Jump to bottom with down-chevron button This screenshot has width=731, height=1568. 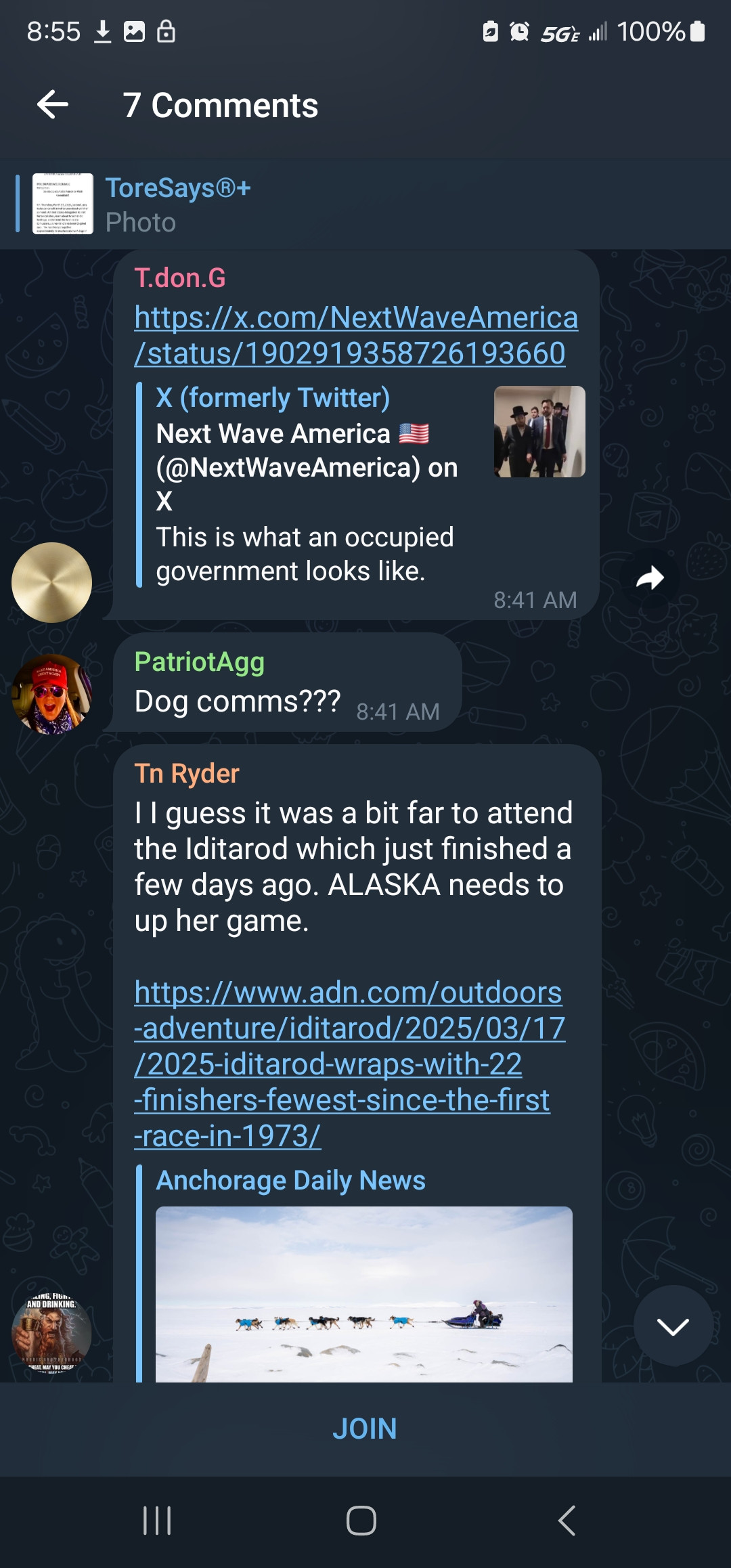[x=673, y=1326]
